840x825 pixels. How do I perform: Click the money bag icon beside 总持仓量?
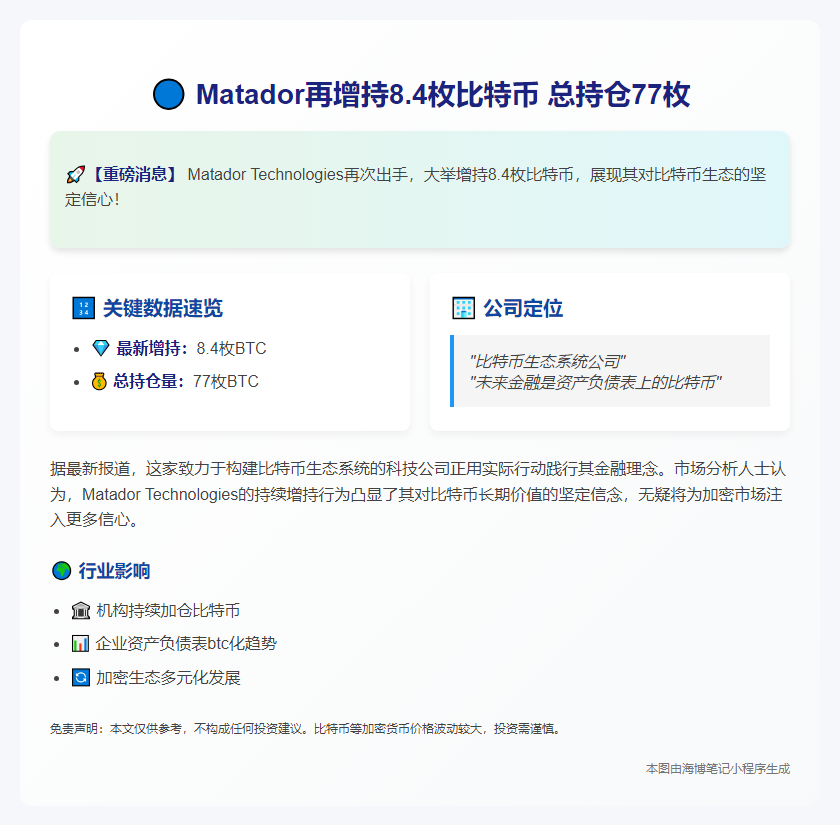coord(99,381)
